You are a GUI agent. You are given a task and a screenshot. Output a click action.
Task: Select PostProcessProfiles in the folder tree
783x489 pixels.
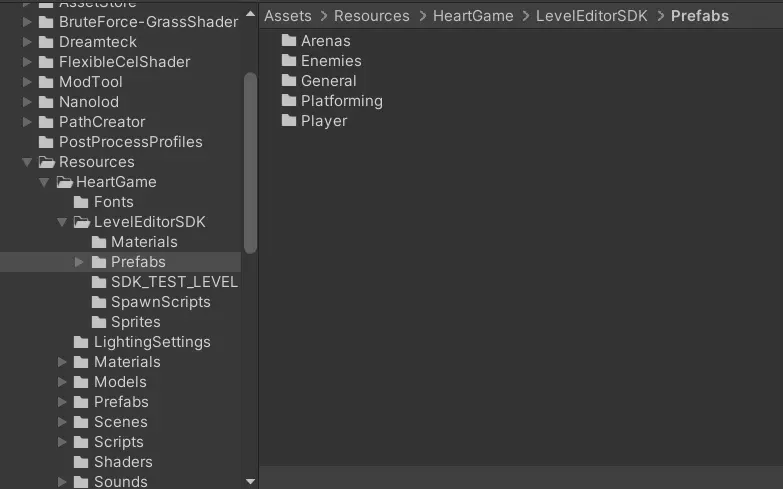point(130,142)
